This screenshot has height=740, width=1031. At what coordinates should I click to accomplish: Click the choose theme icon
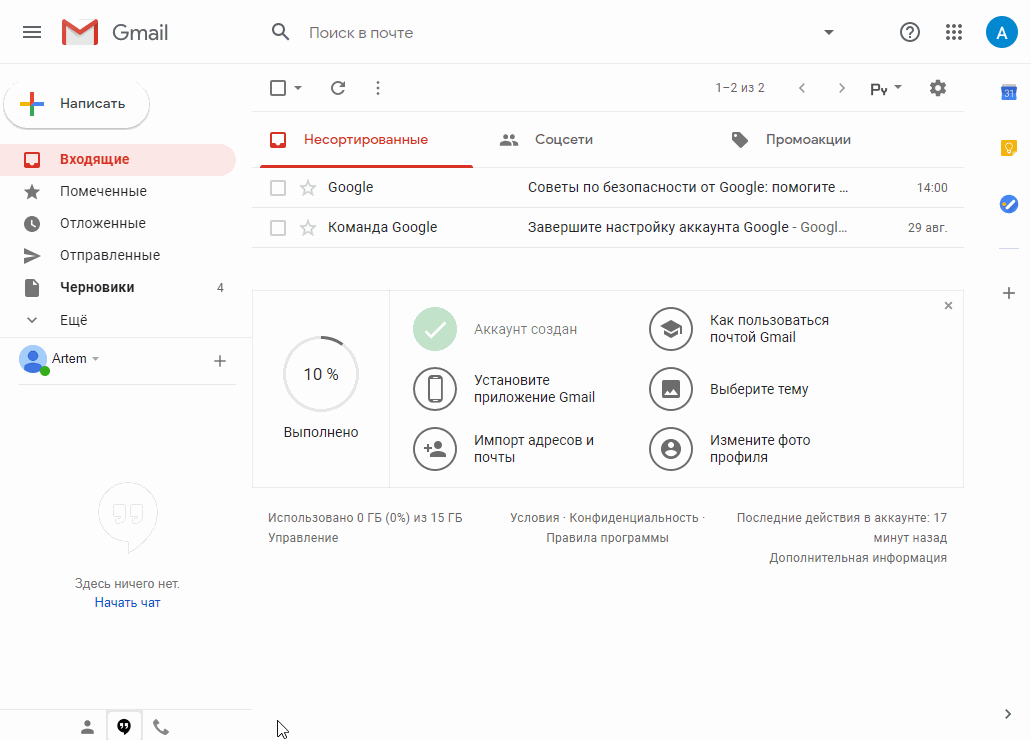pyautogui.click(x=671, y=389)
